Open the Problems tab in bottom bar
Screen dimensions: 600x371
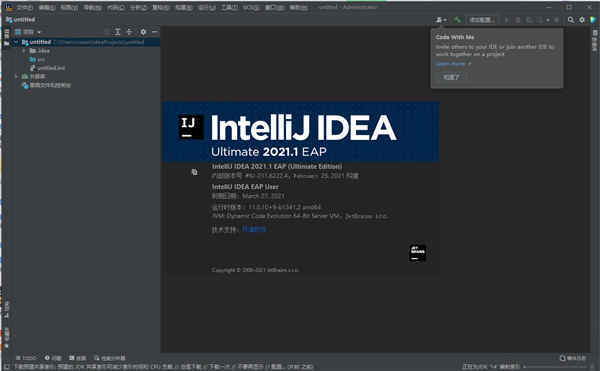(x=53, y=358)
